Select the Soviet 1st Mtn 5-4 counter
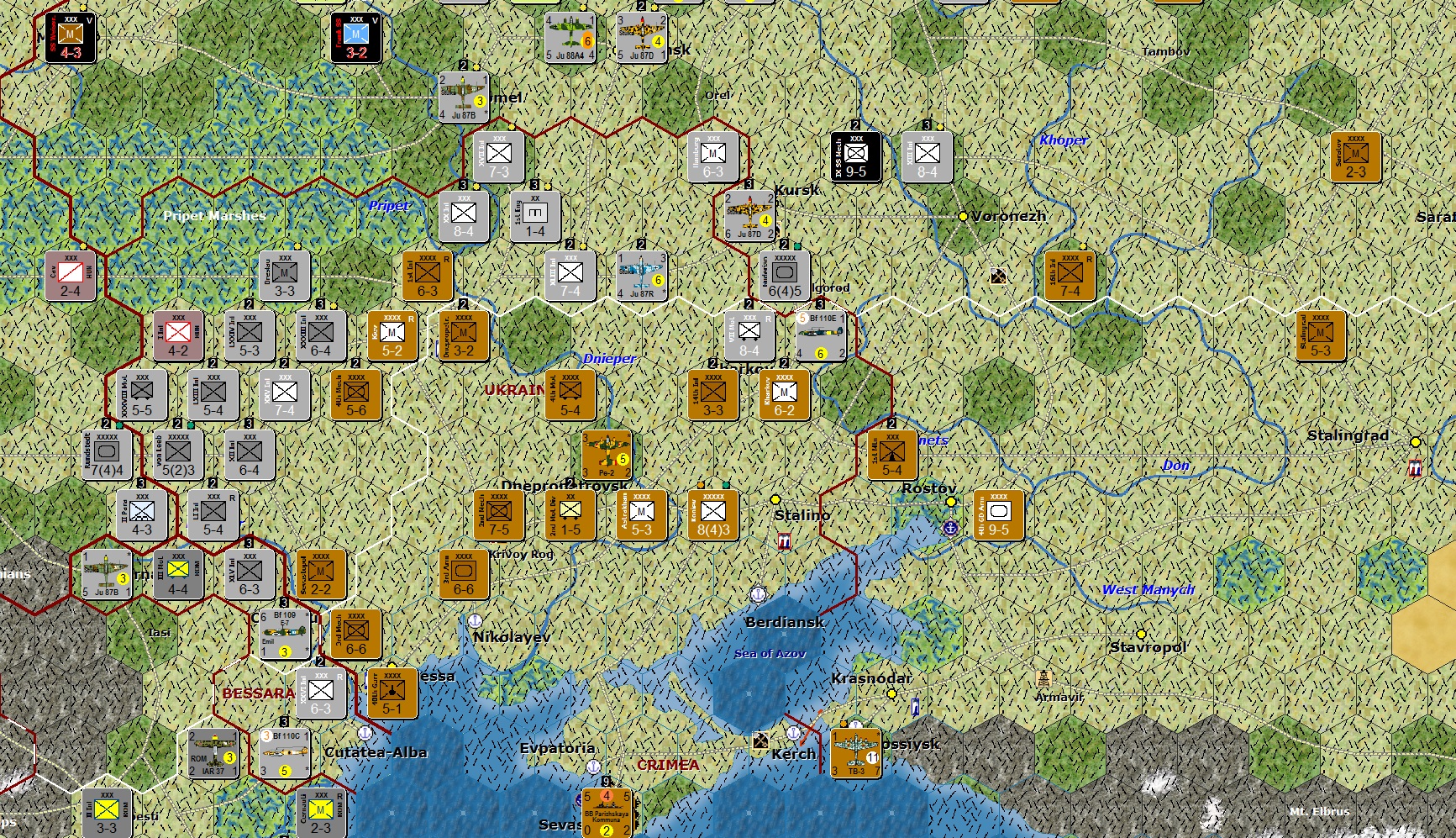1456x838 pixels. click(892, 455)
